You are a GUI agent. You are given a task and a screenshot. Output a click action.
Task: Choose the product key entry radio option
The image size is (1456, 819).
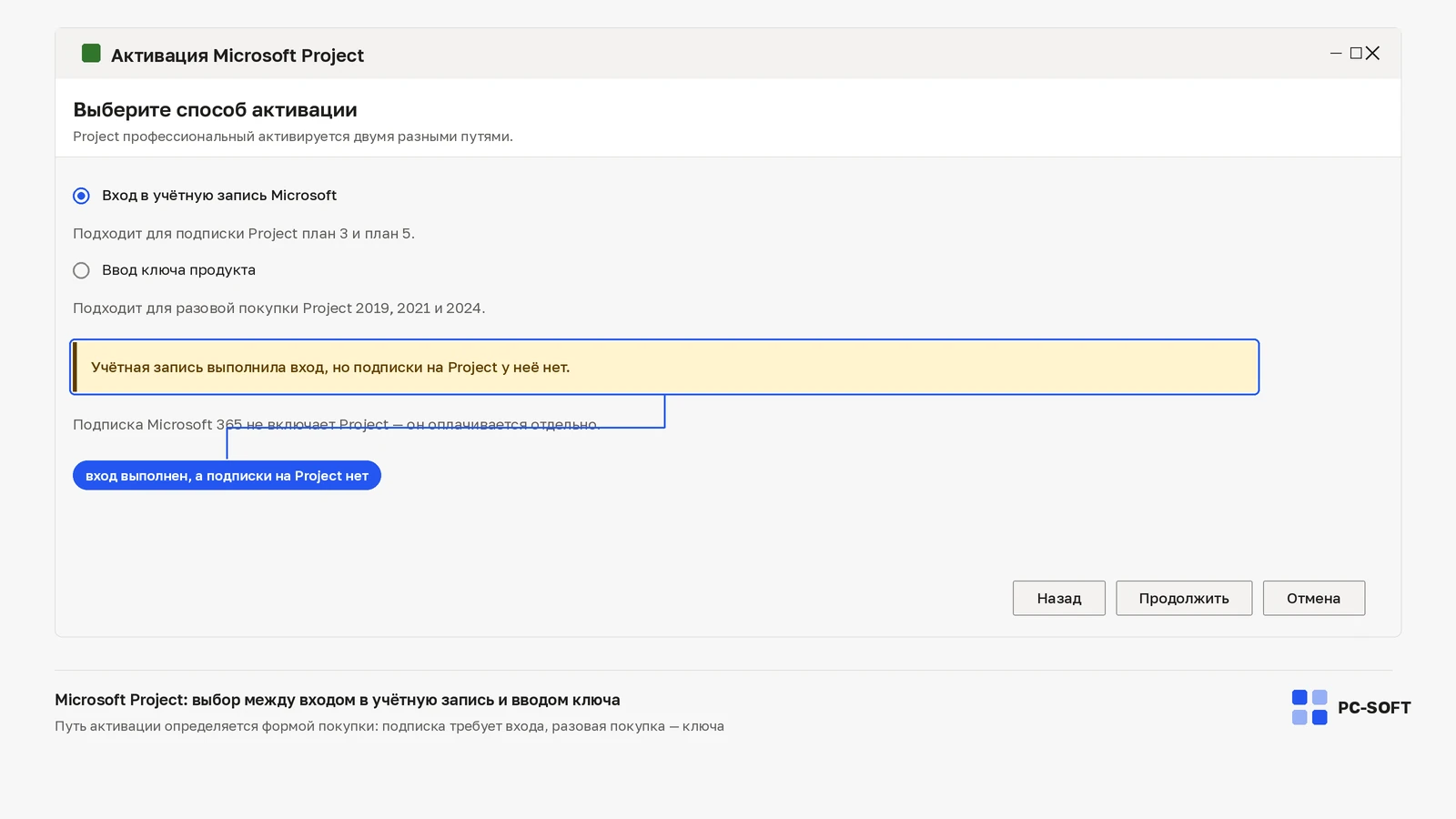pyautogui.click(x=81, y=270)
